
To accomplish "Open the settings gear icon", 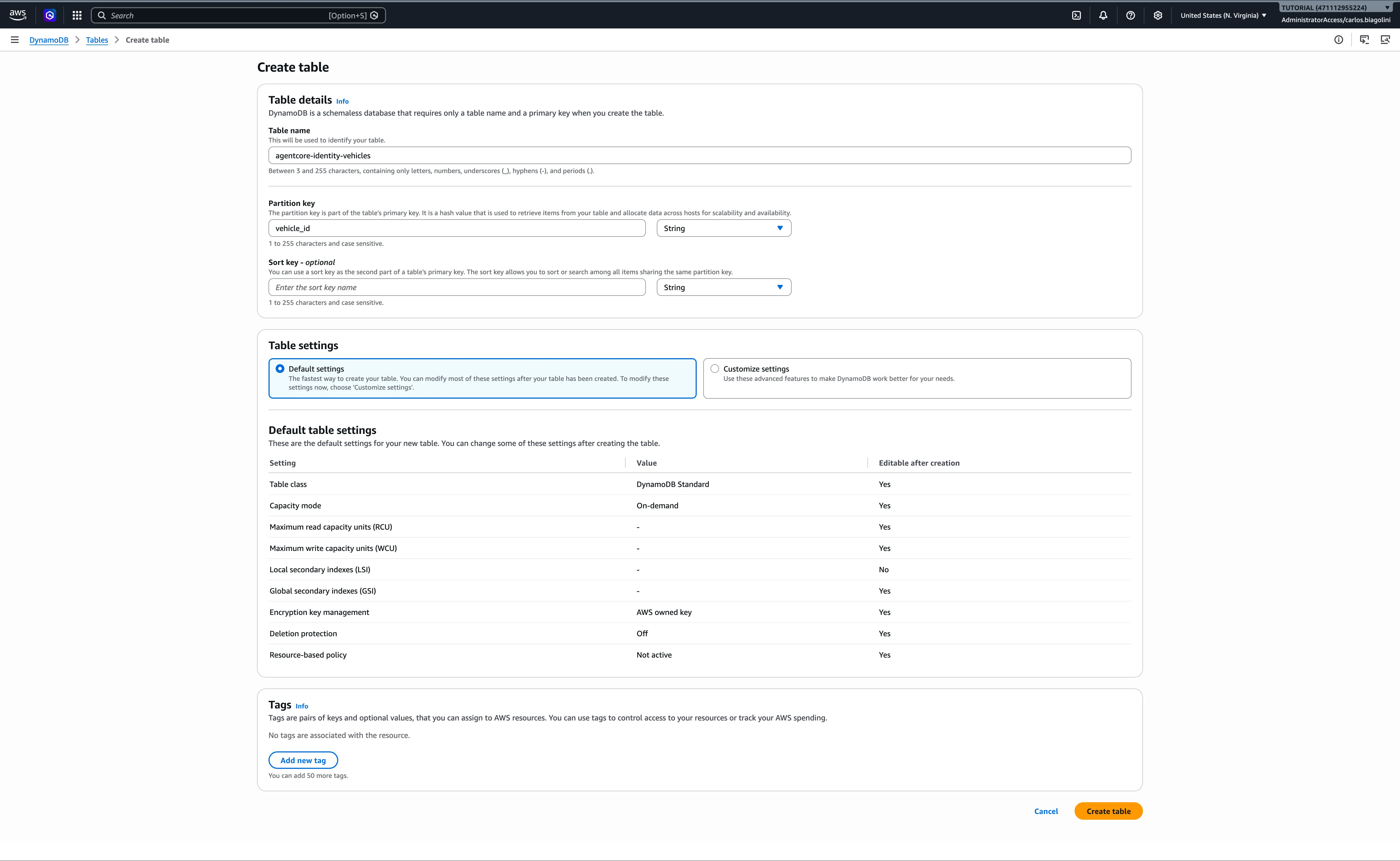I will pyautogui.click(x=1158, y=15).
